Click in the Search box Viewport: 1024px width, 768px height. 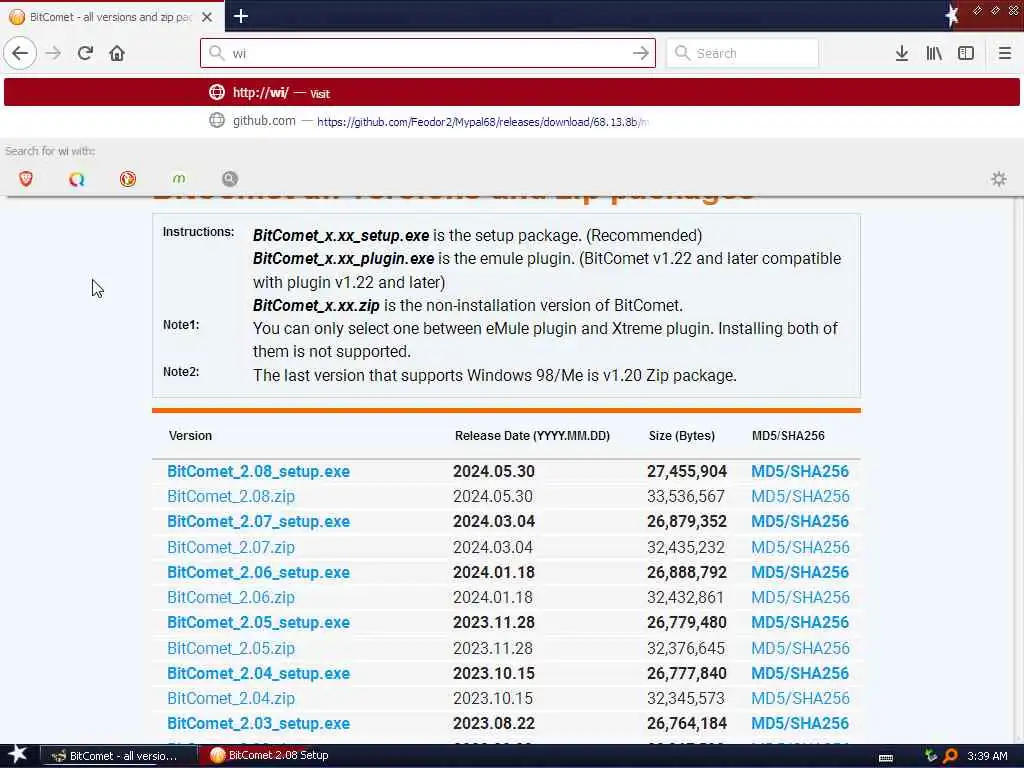pos(742,53)
